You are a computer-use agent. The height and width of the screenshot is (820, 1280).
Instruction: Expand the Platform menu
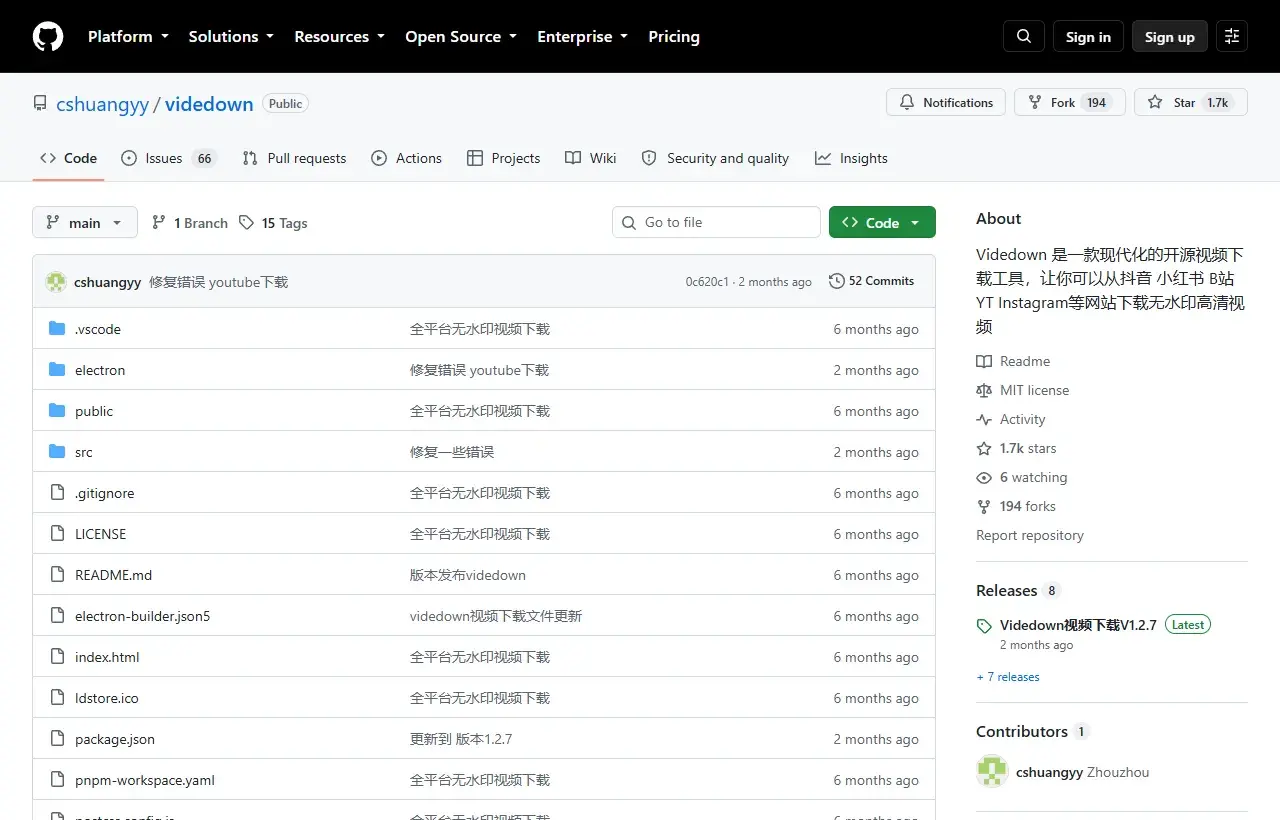tap(128, 36)
